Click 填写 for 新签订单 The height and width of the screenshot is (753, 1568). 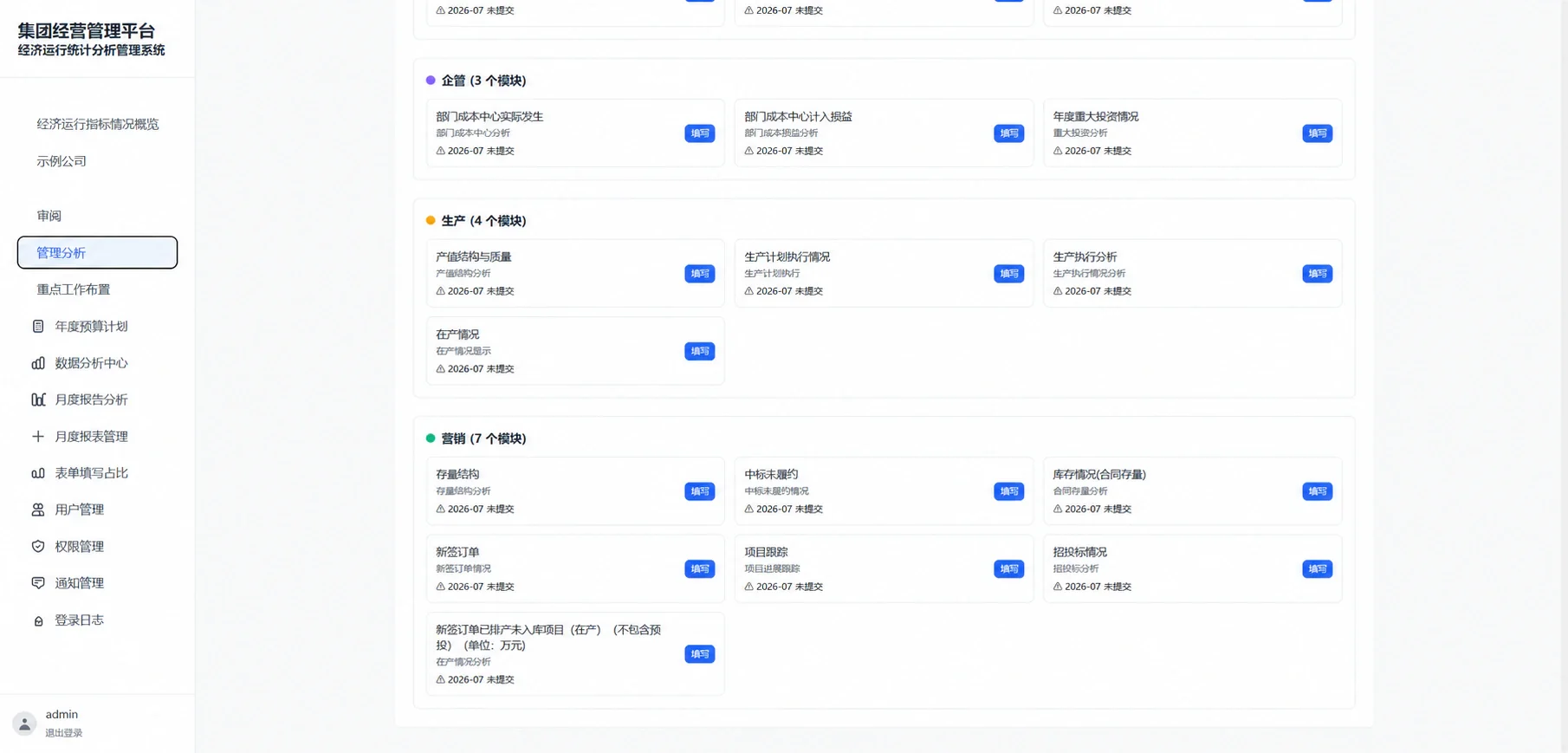point(699,569)
